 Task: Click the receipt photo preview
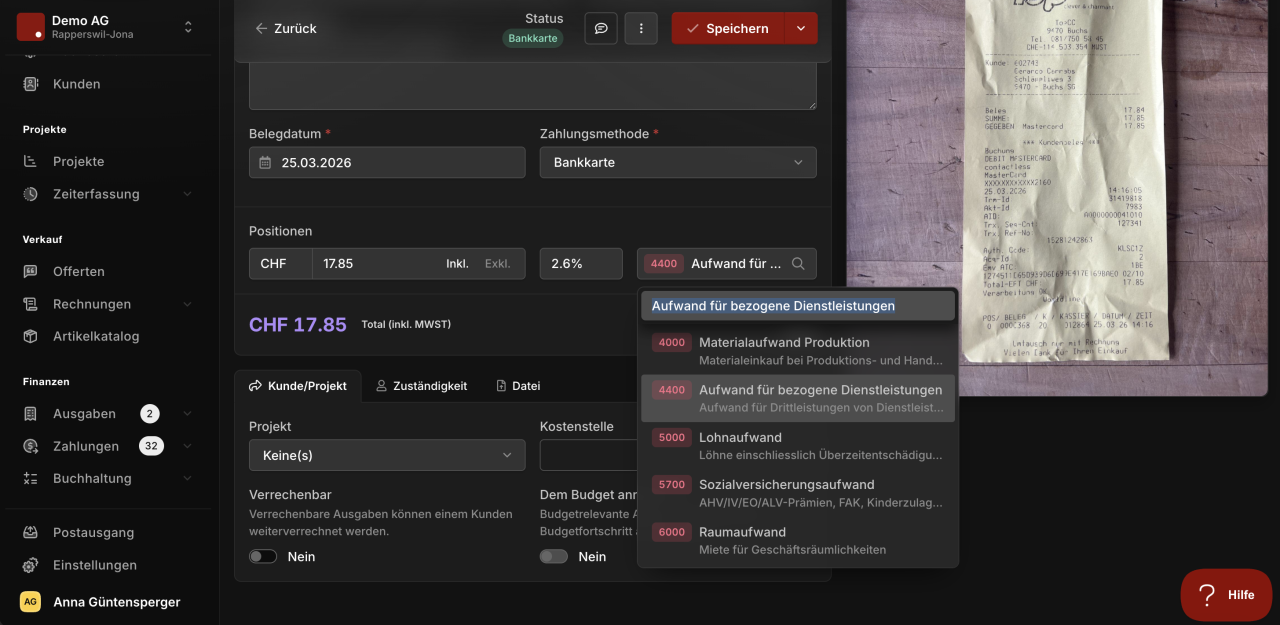[1057, 197]
